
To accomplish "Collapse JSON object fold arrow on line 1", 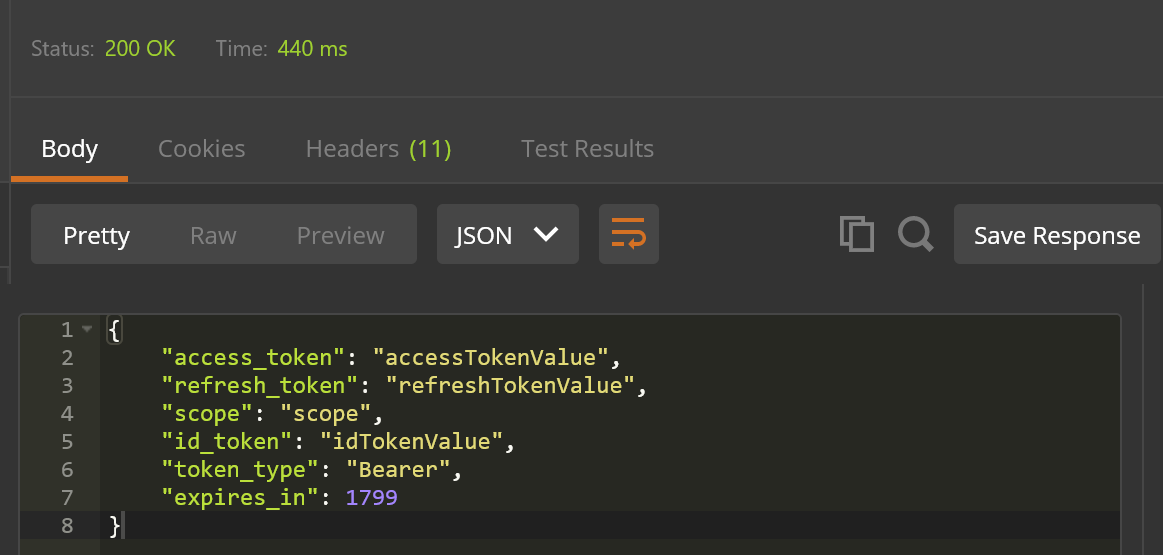I will coord(87,329).
